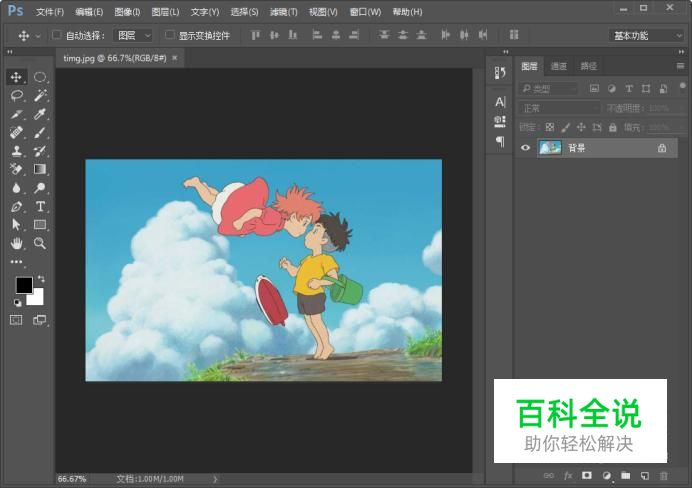Open the 滤镜(T) menu

(x=284, y=12)
